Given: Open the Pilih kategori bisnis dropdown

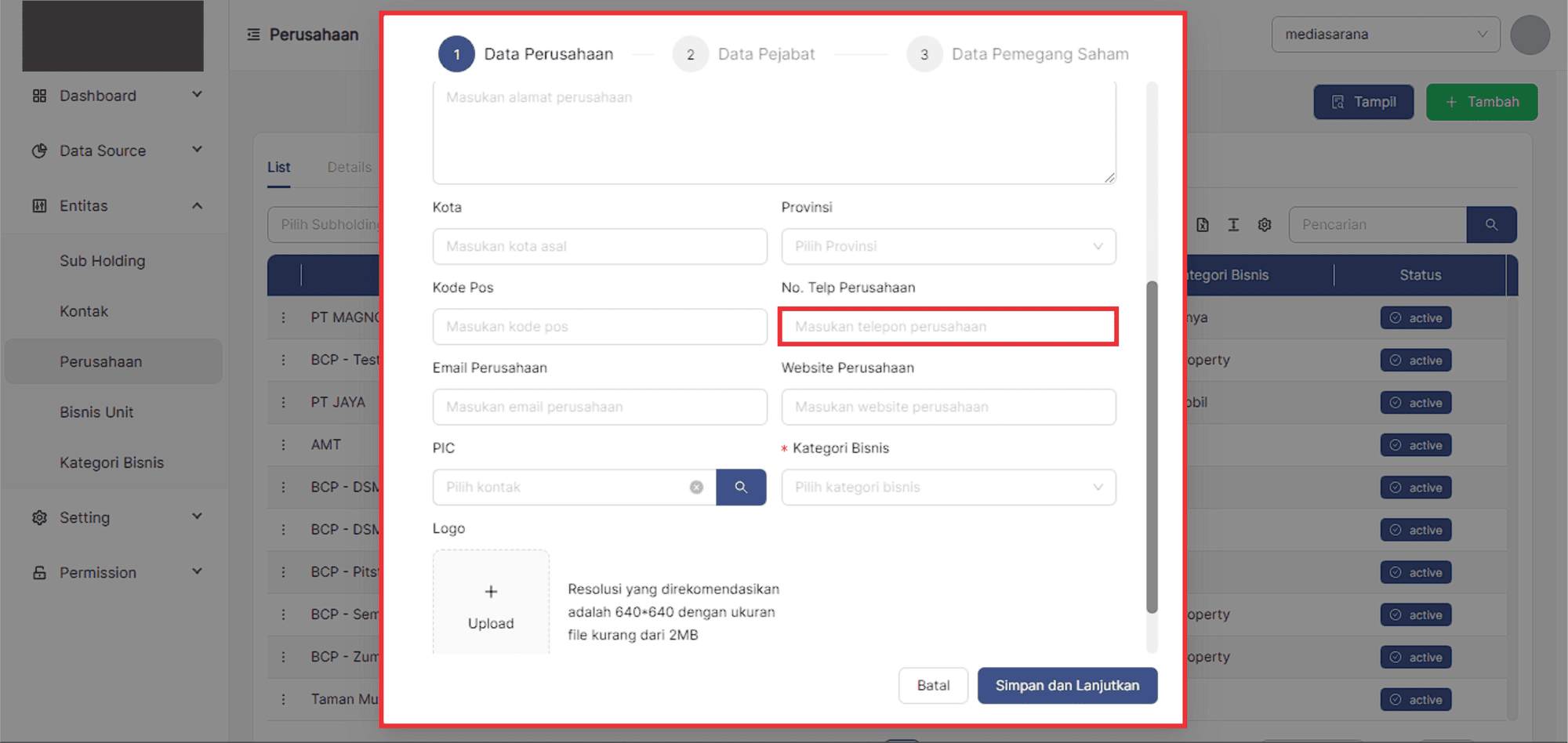Looking at the screenshot, I should tap(948, 487).
